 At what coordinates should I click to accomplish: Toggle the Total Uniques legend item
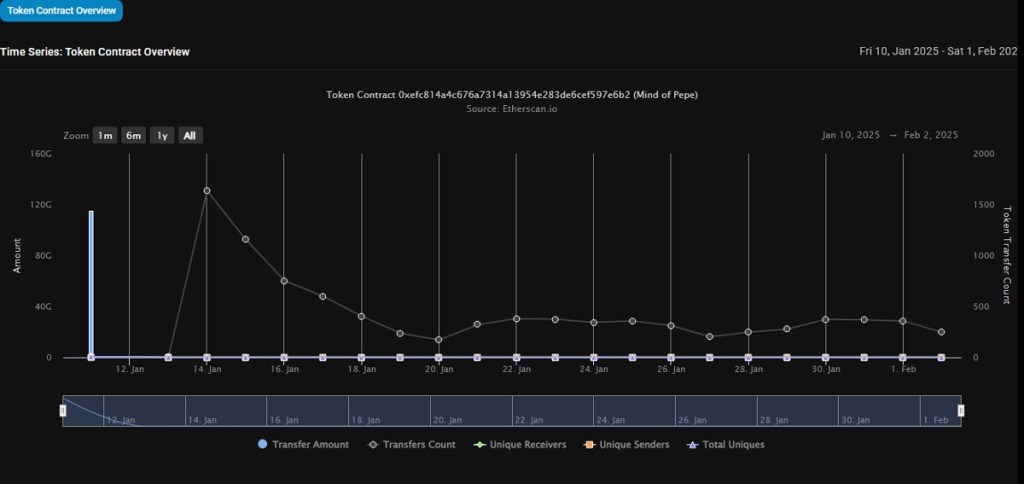click(x=725, y=444)
